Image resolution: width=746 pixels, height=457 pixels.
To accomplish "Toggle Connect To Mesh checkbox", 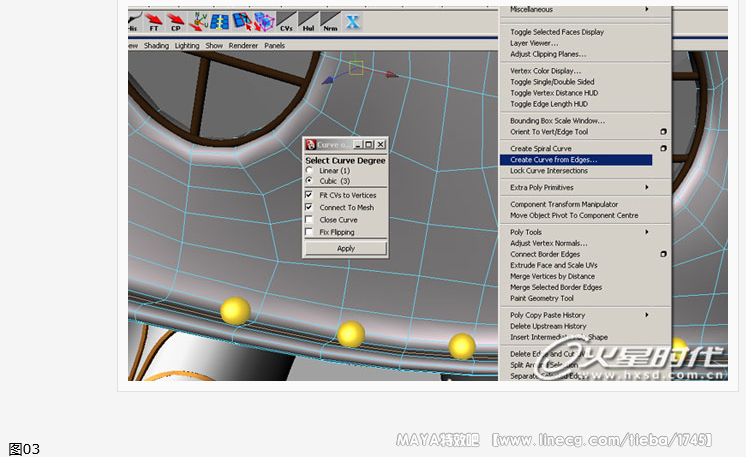I will click(x=309, y=207).
